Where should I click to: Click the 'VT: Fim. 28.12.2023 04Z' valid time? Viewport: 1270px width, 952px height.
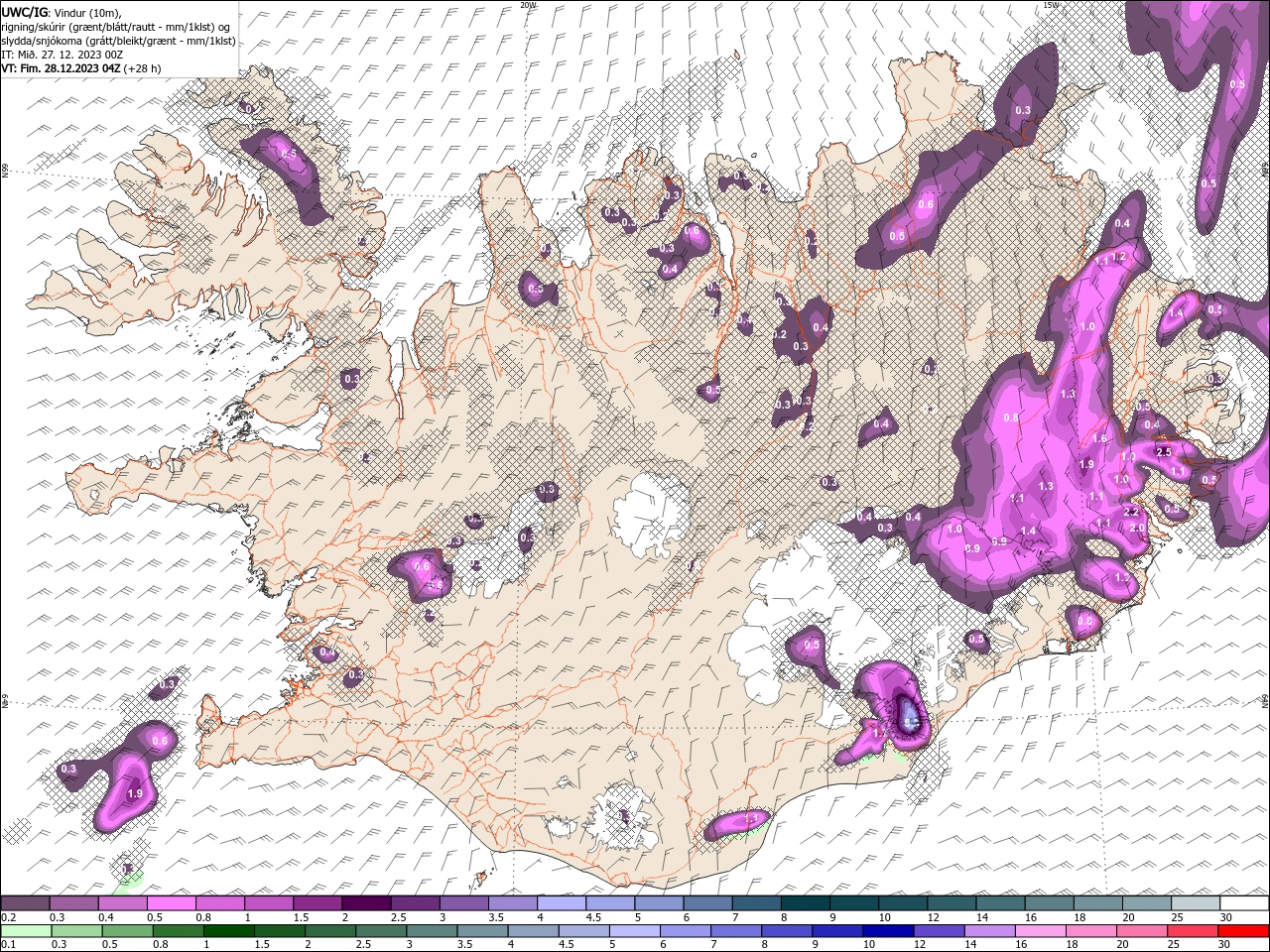pos(61,68)
